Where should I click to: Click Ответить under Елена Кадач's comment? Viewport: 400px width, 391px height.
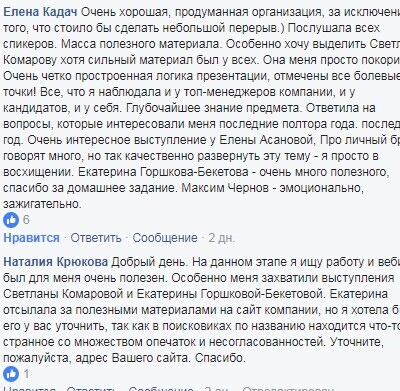coord(96,238)
